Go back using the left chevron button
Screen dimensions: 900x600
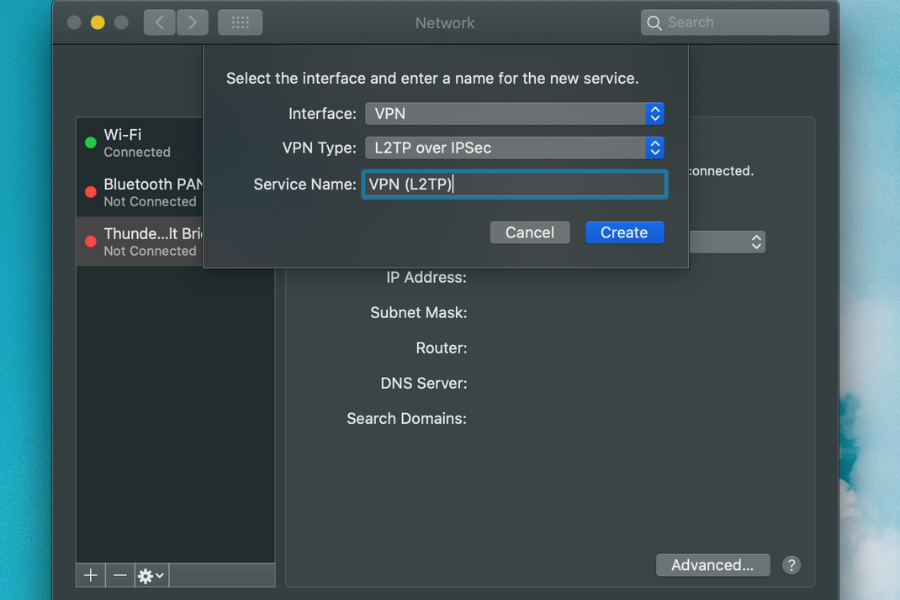point(159,22)
